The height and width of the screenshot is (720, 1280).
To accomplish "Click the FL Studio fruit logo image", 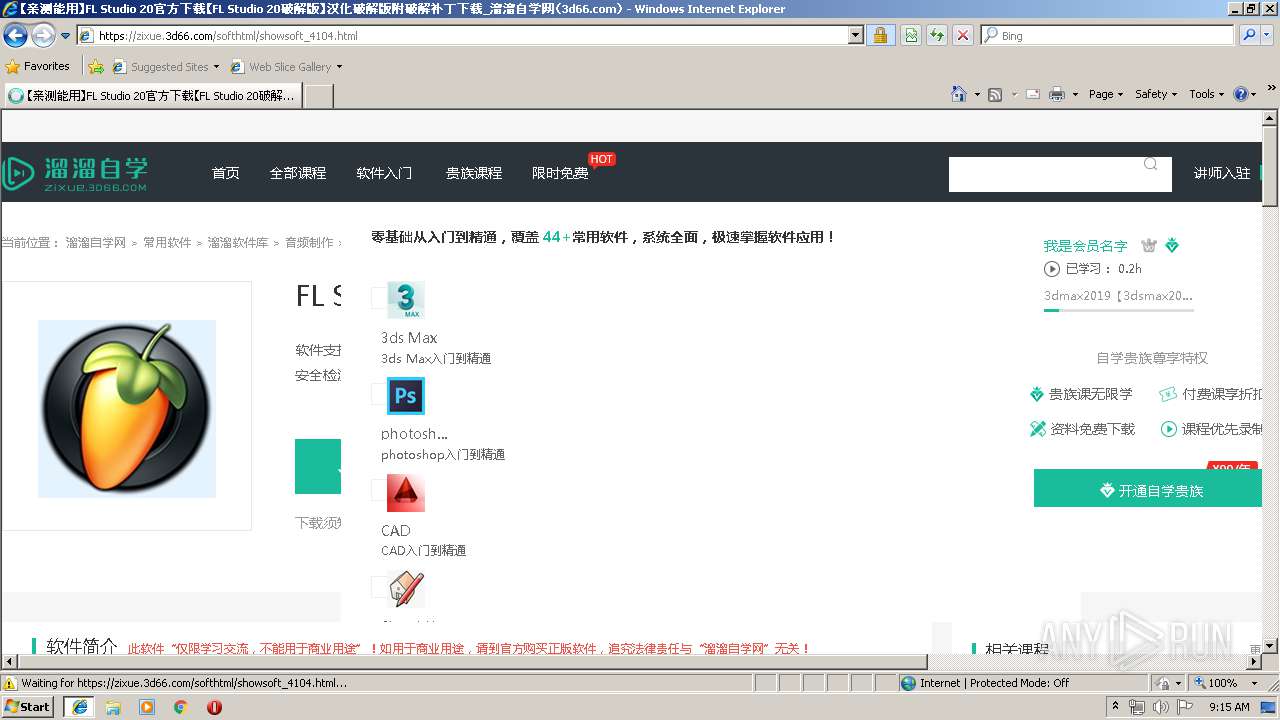I will (x=127, y=409).
